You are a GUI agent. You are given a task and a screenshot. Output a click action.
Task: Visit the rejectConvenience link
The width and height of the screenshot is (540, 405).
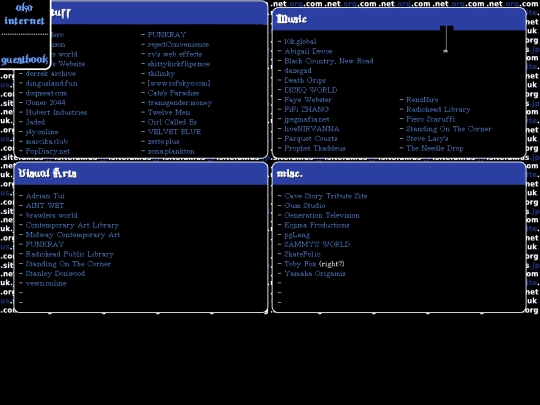(178, 44)
